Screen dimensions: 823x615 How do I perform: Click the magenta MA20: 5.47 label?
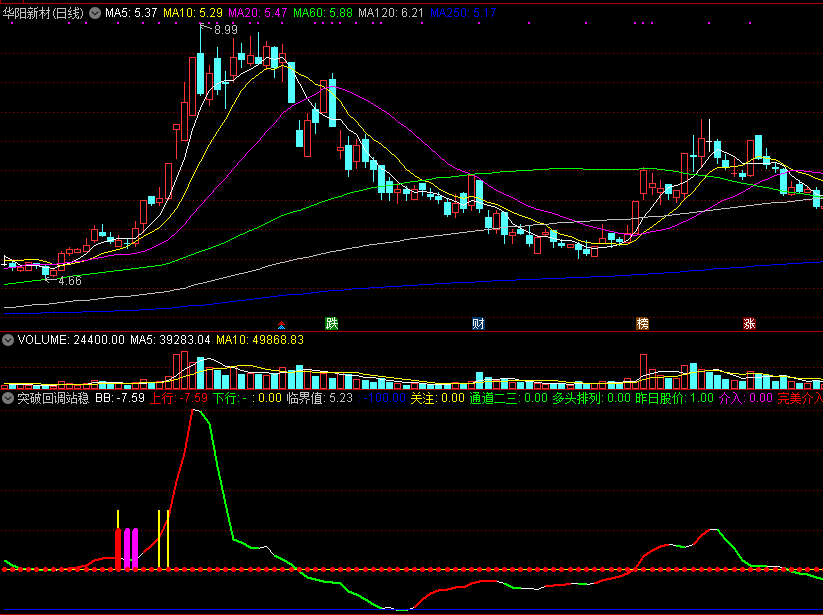tap(258, 13)
